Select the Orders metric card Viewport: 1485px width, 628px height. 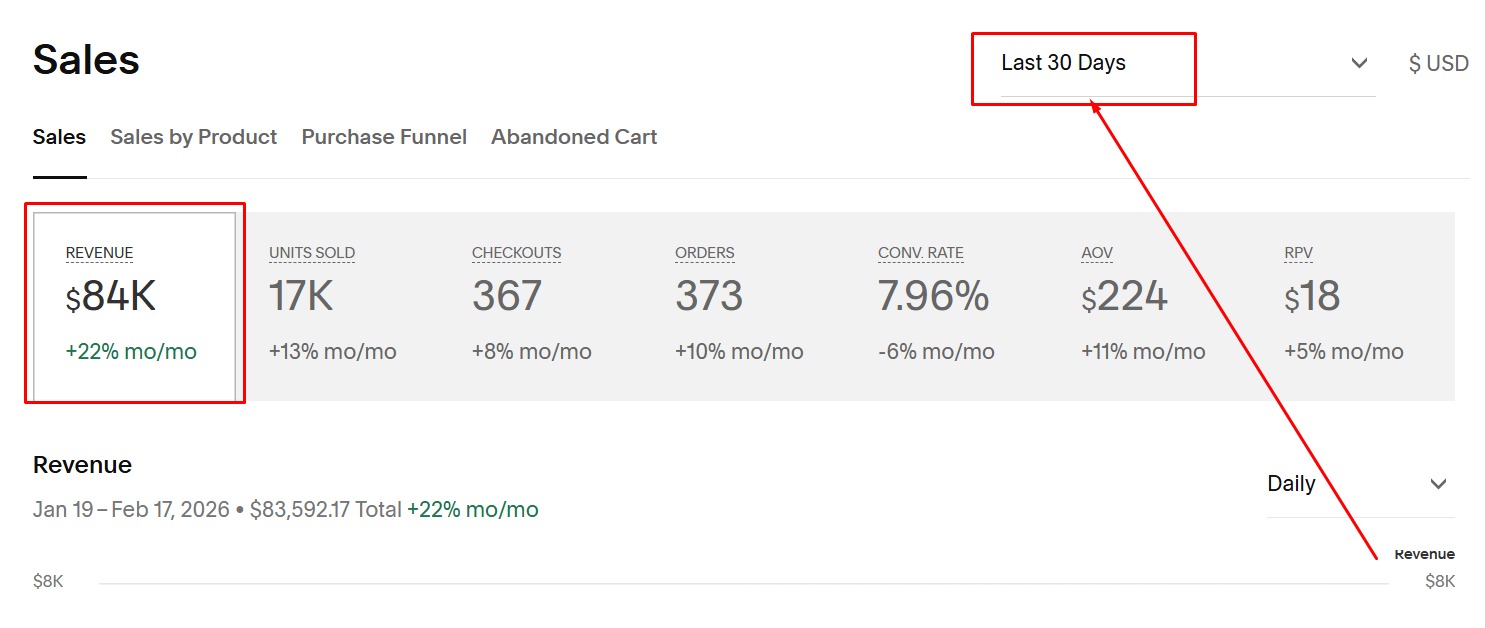click(x=744, y=305)
